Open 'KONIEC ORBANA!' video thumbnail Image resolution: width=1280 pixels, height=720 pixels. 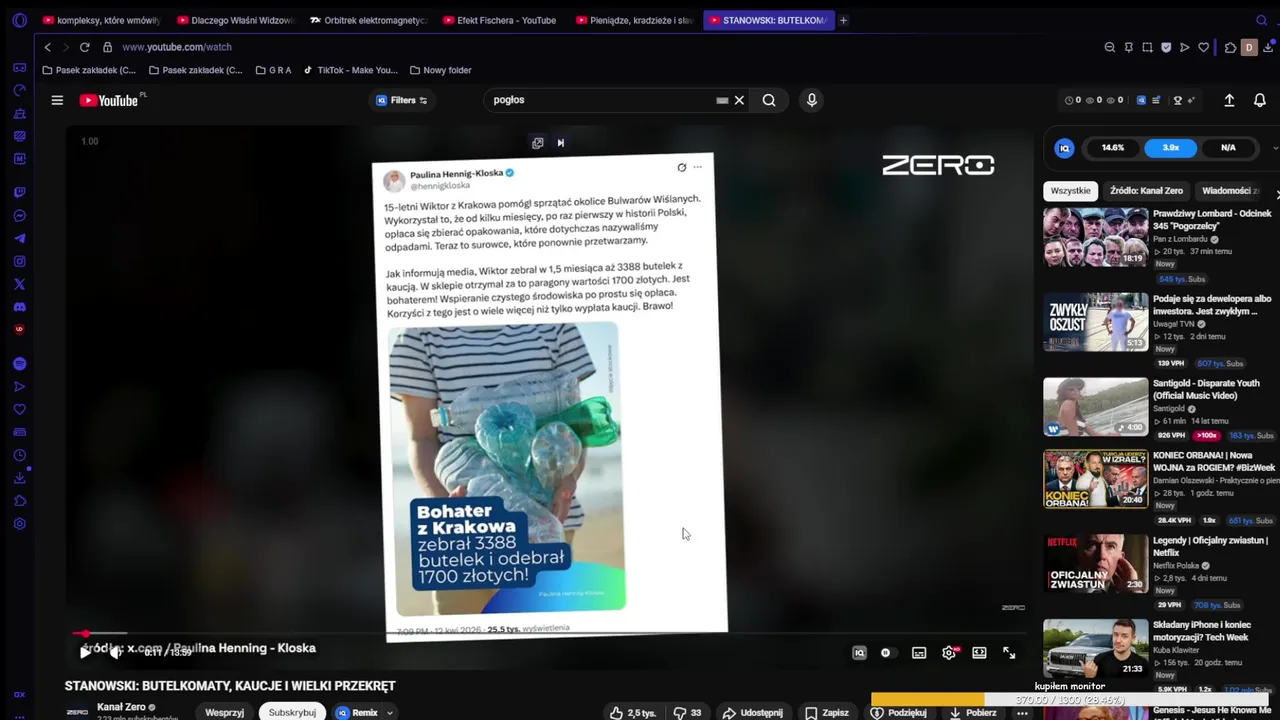pos(1096,478)
